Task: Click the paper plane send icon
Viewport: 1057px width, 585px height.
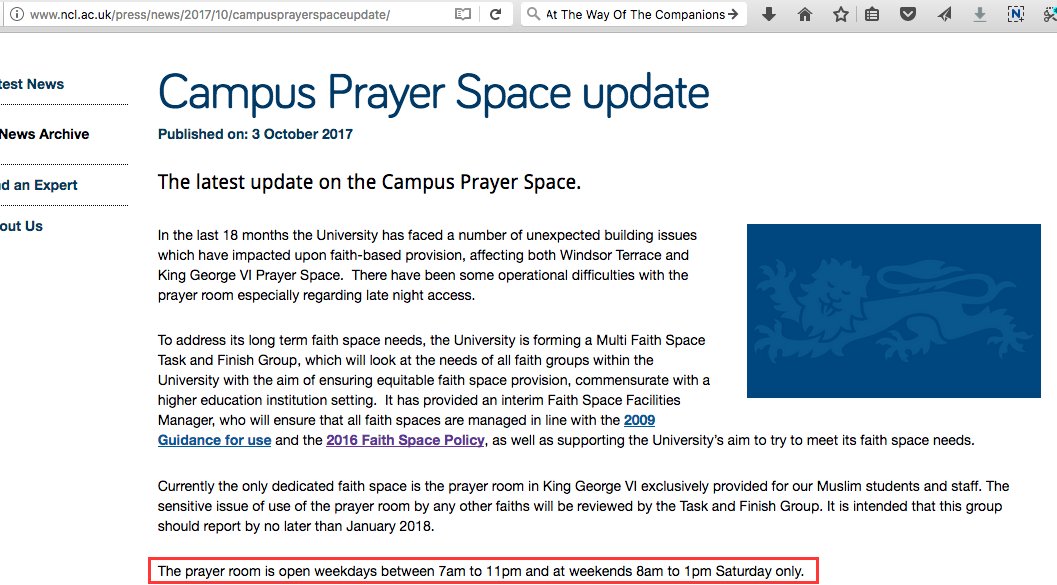Action: (944, 14)
